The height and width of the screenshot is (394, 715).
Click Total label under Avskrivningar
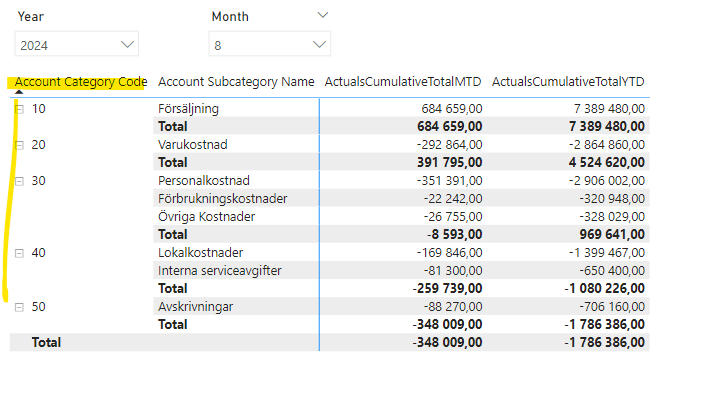[x=172, y=324]
